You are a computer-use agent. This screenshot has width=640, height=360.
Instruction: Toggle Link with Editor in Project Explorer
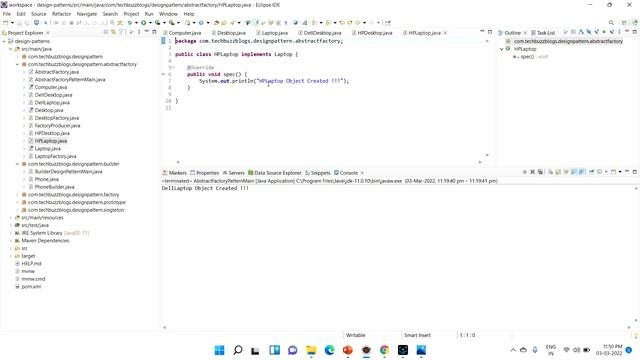[x=113, y=32]
